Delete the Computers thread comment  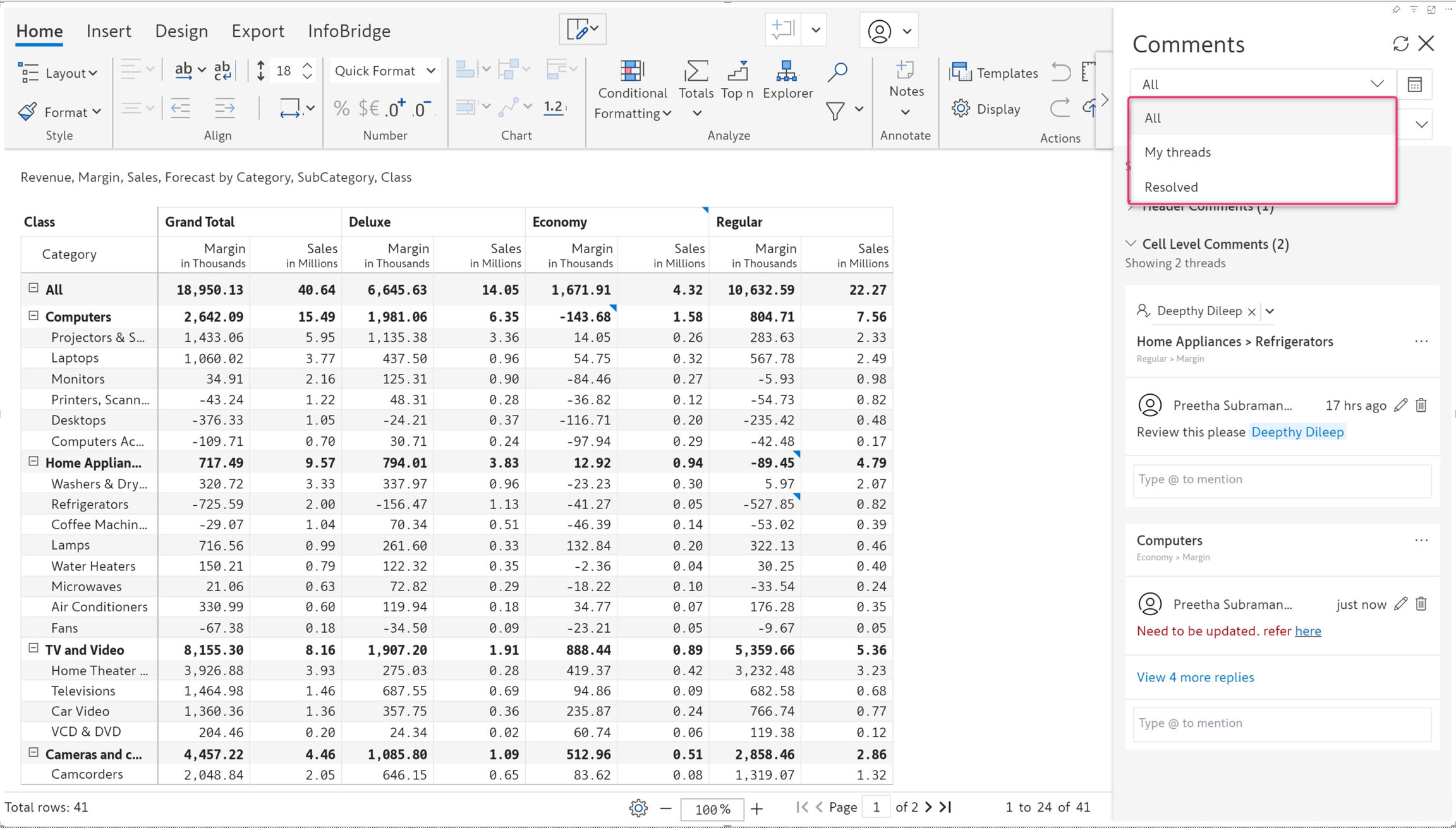point(1421,604)
